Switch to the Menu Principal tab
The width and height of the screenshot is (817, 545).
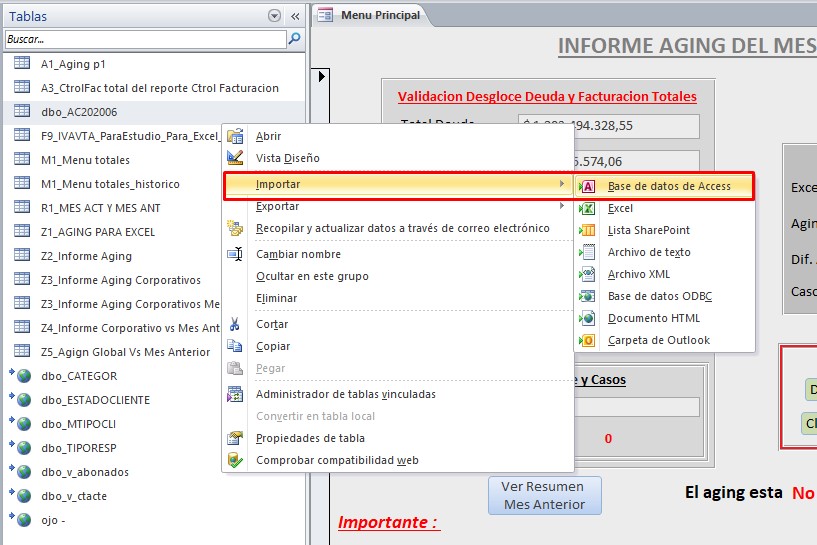coord(372,15)
